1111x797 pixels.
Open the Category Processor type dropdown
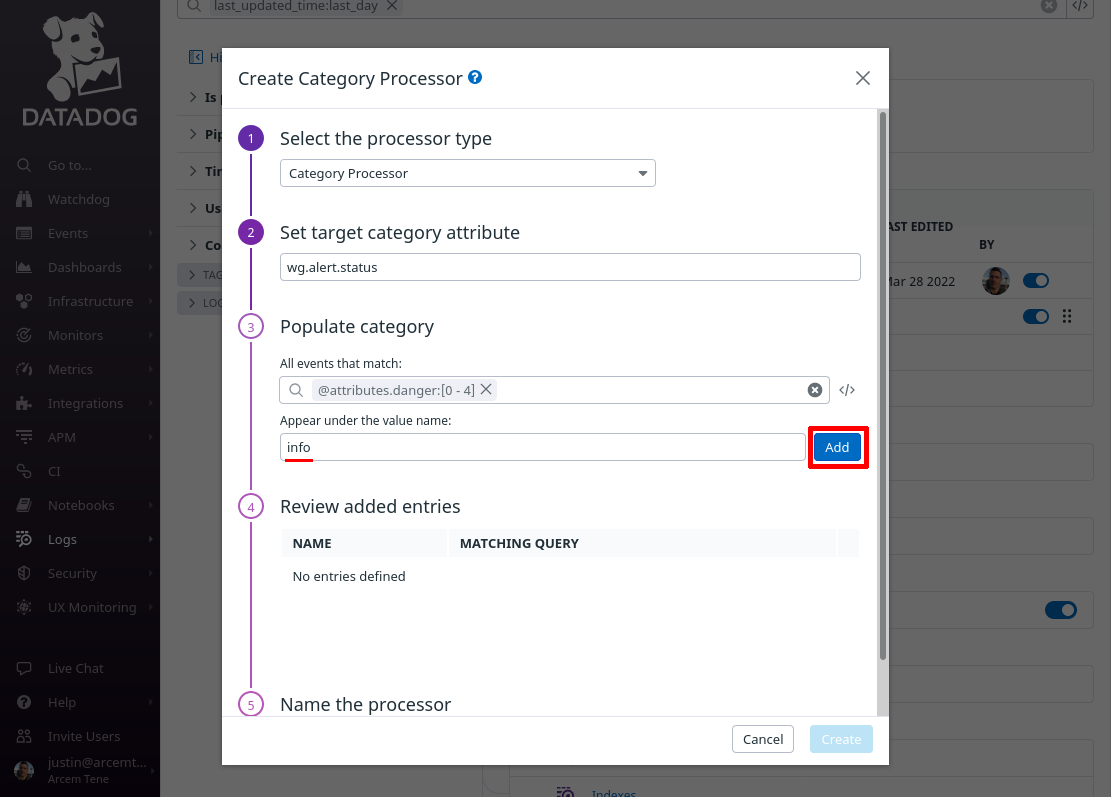pos(468,173)
